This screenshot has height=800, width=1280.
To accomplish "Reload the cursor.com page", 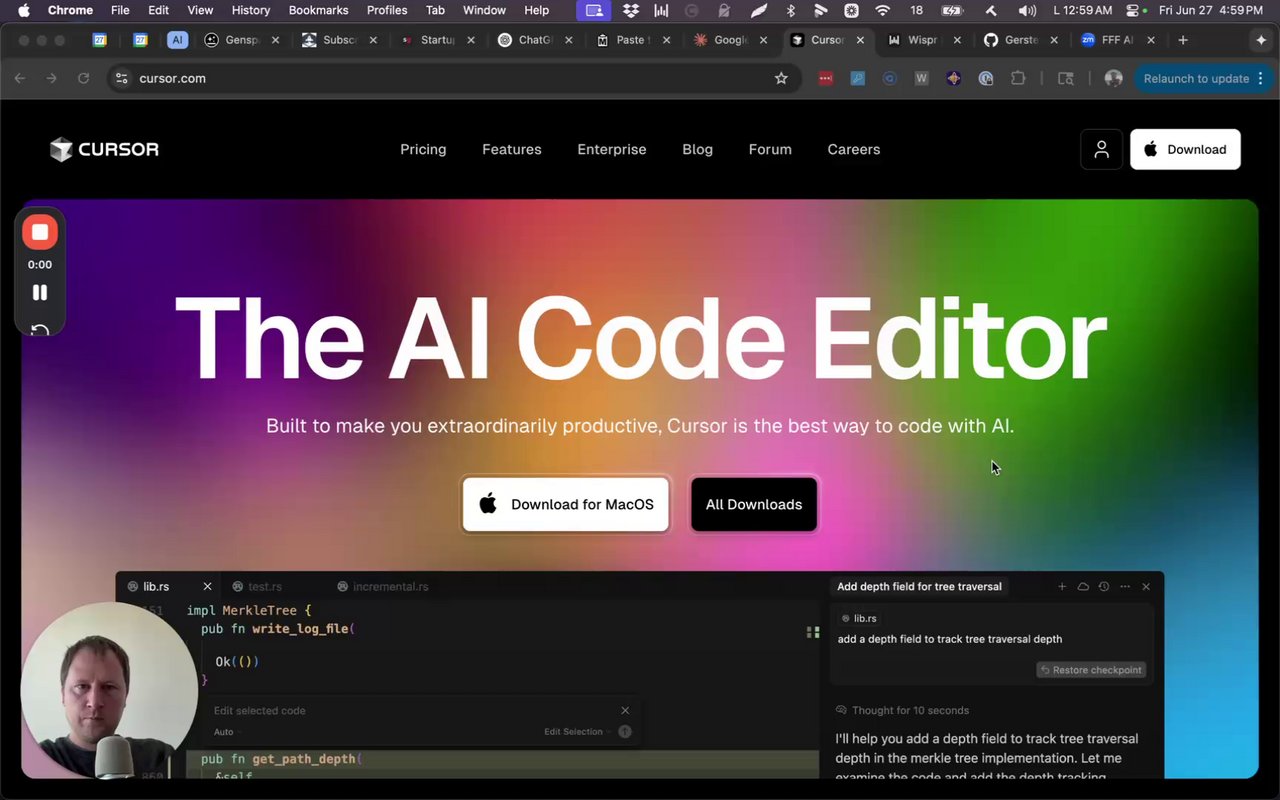I will click(x=83, y=78).
